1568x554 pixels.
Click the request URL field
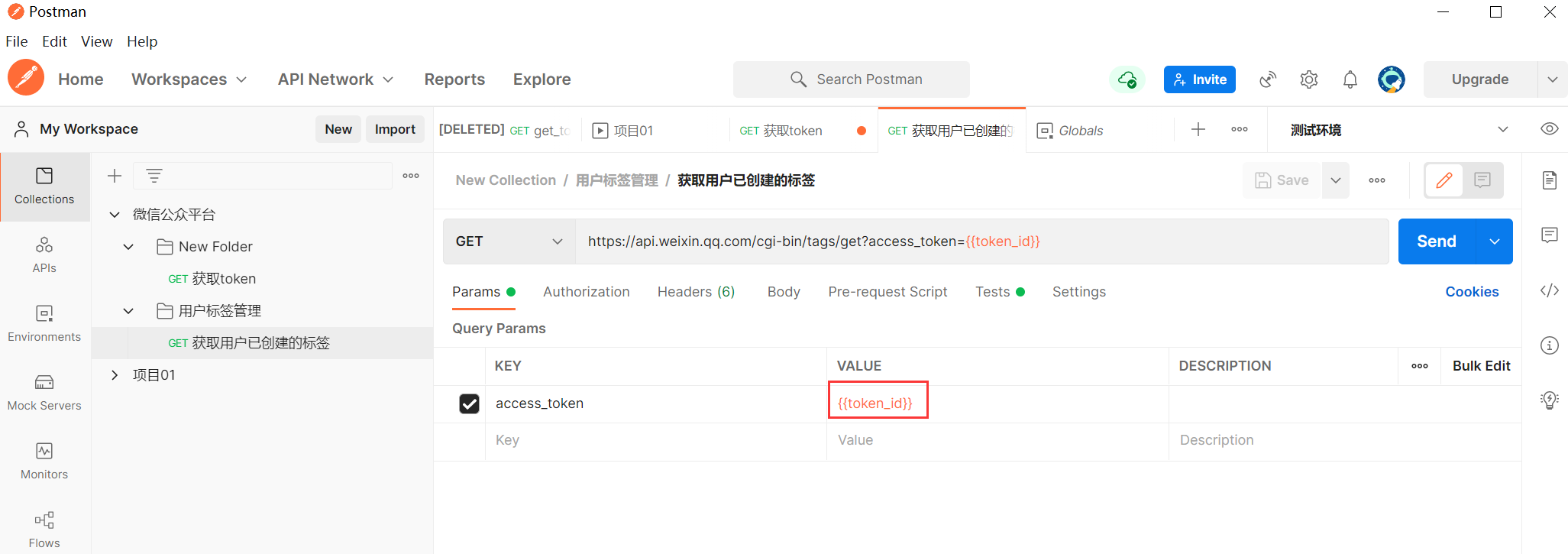(982, 241)
